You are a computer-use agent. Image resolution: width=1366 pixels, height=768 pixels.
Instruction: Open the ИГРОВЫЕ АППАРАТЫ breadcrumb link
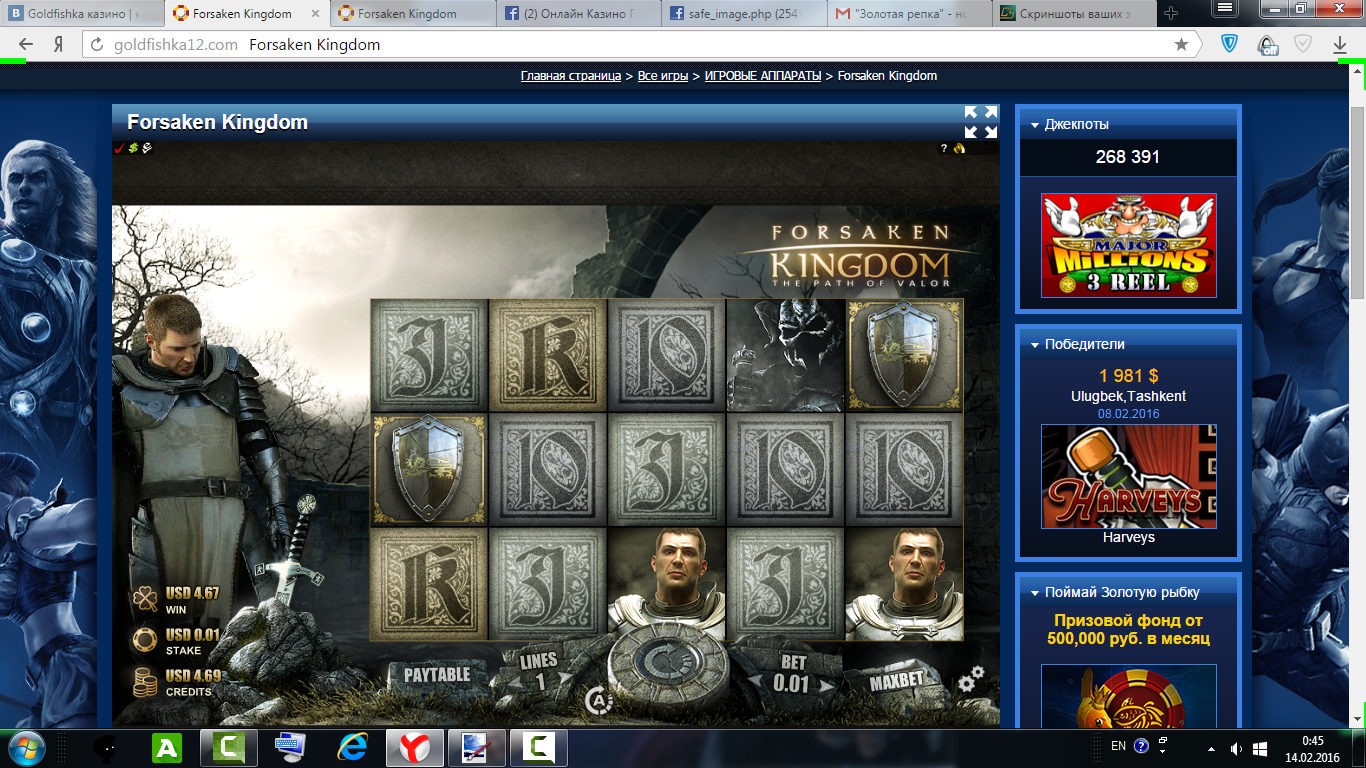coord(763,76)
